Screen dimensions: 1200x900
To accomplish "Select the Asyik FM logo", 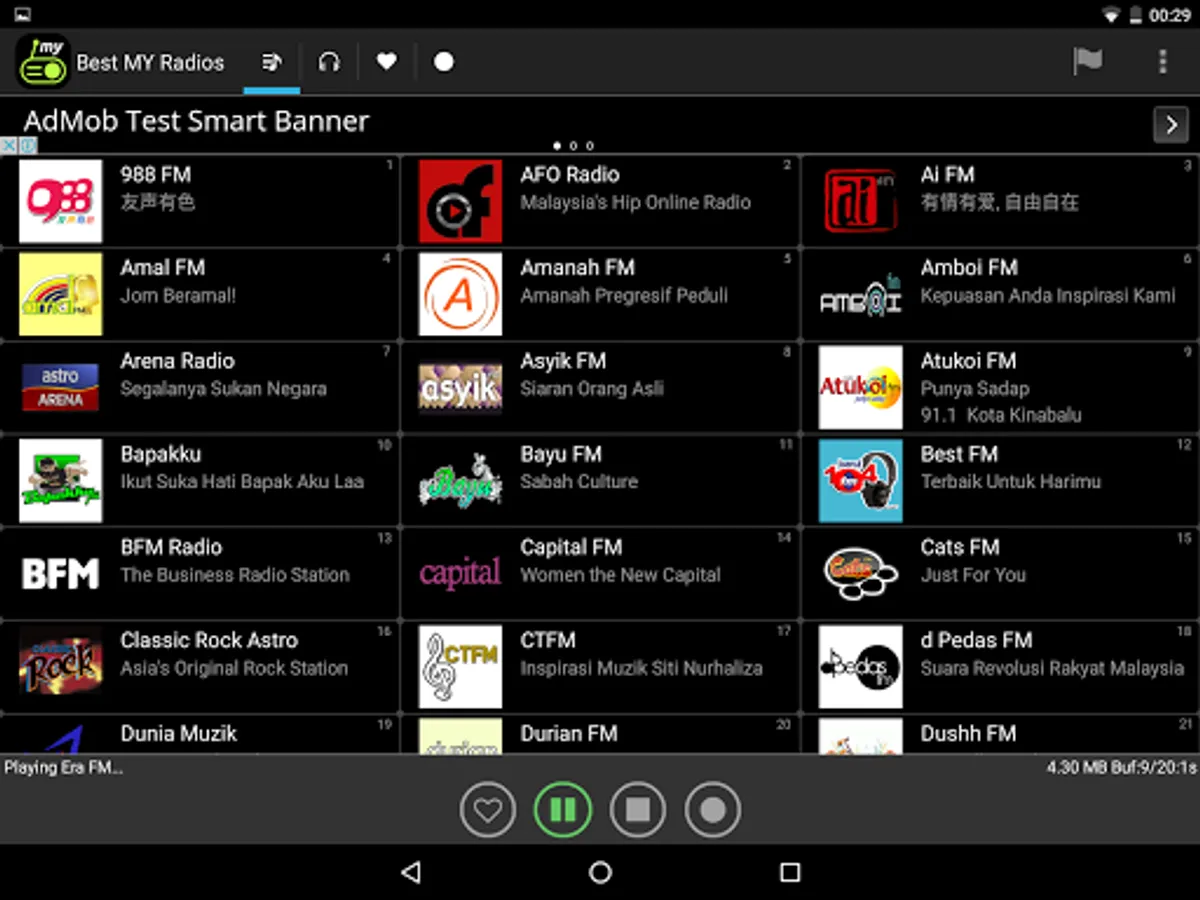I will coord(460,387).
